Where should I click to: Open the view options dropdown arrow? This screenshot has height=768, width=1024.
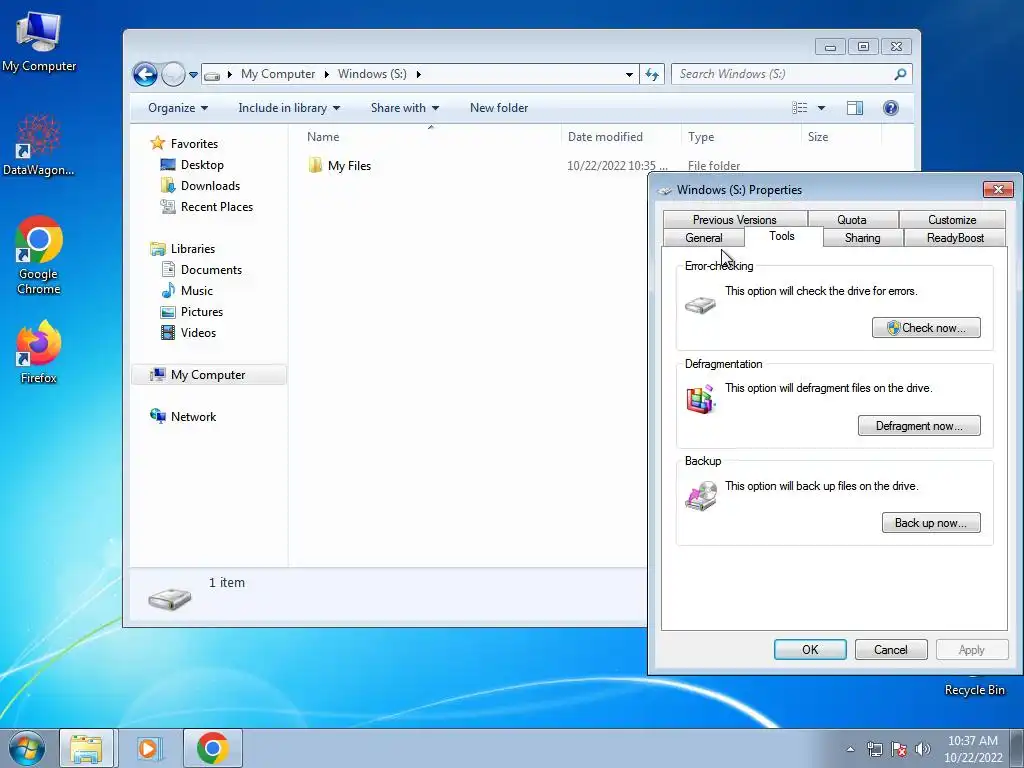pos(821,108)
